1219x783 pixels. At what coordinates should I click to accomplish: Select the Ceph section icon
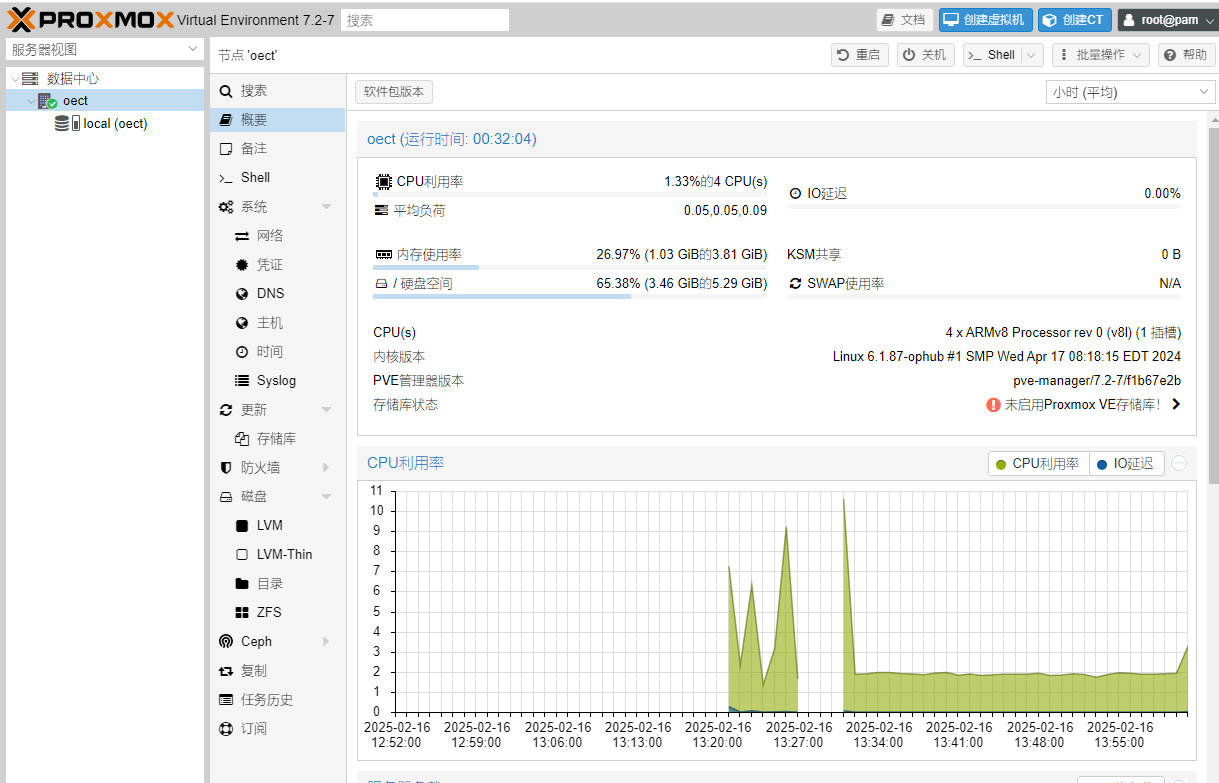click(x=226, y=642)
